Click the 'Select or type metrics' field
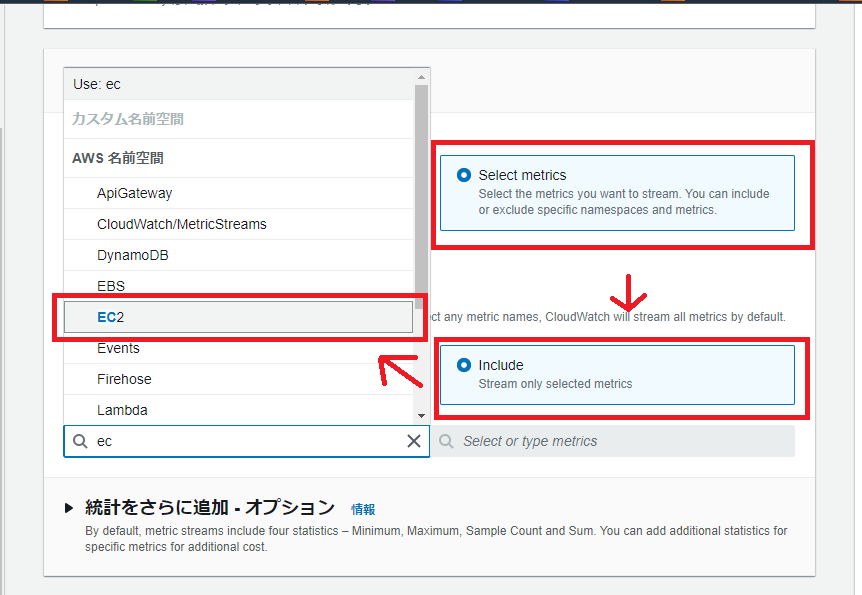 point(613,441)
